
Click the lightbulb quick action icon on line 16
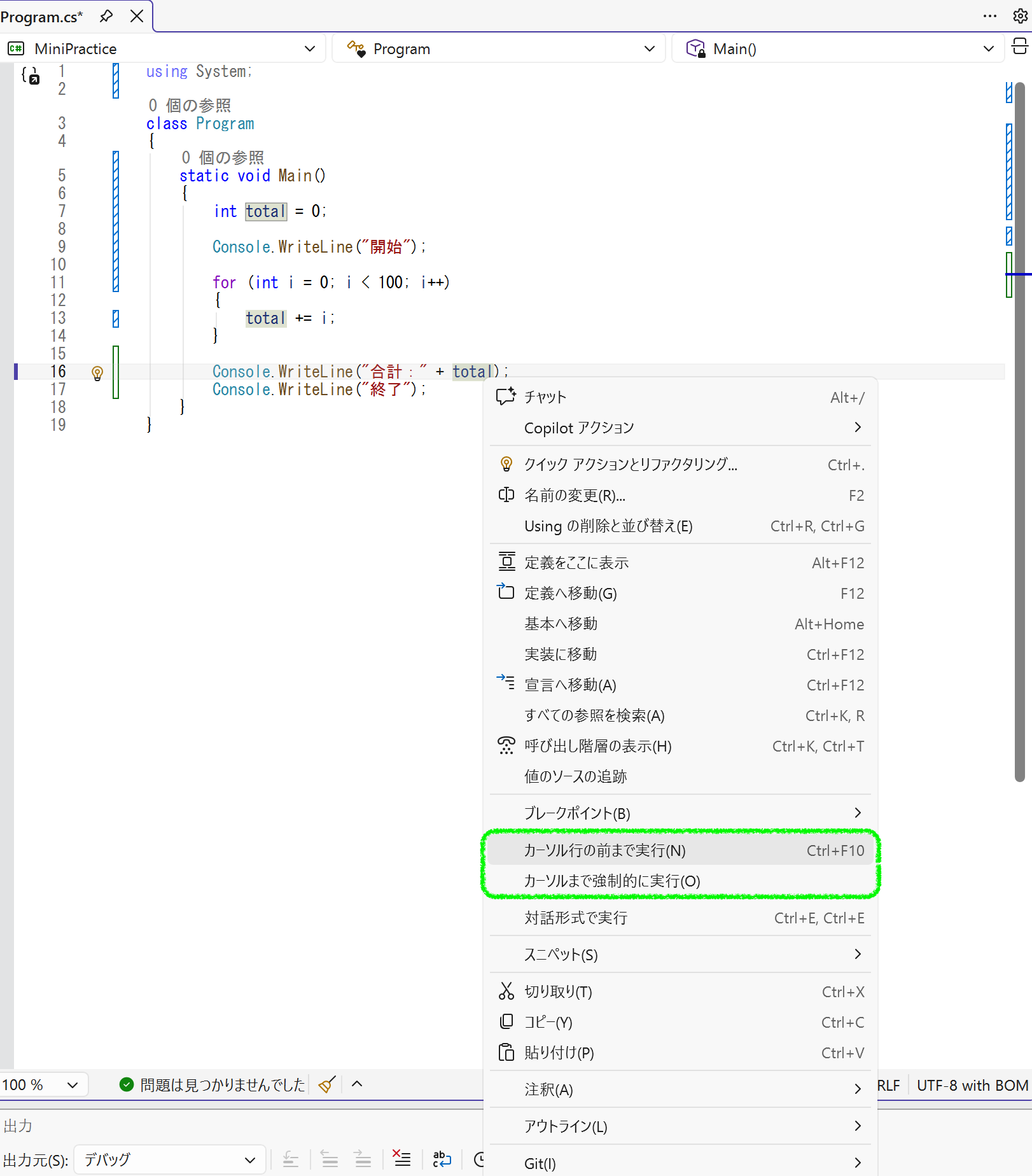coord(97,373)
